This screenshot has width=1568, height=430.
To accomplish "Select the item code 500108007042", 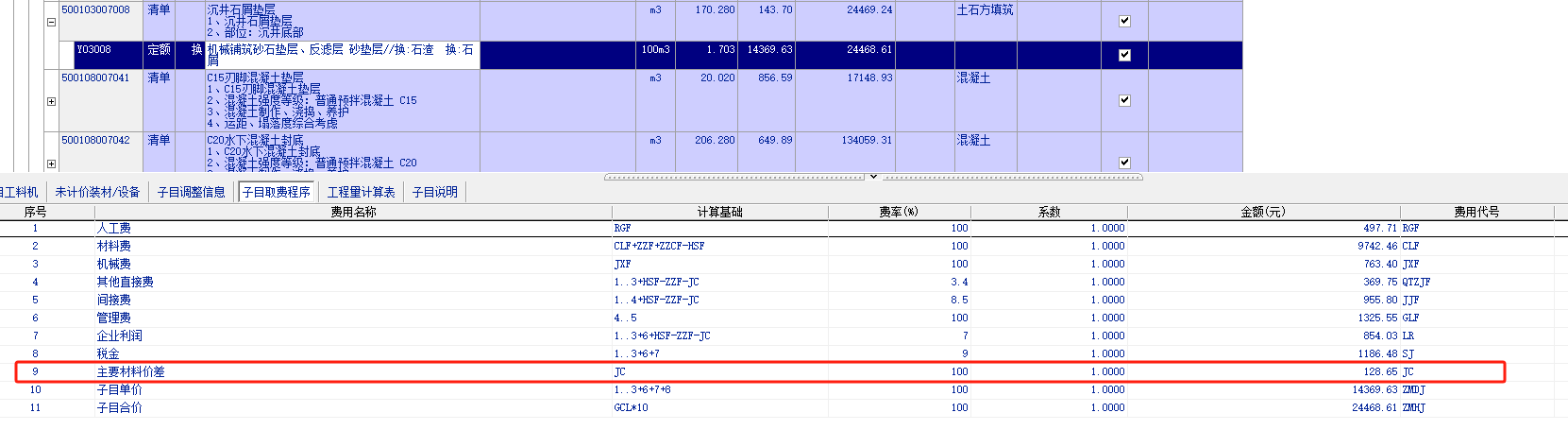I will [95, 140].
